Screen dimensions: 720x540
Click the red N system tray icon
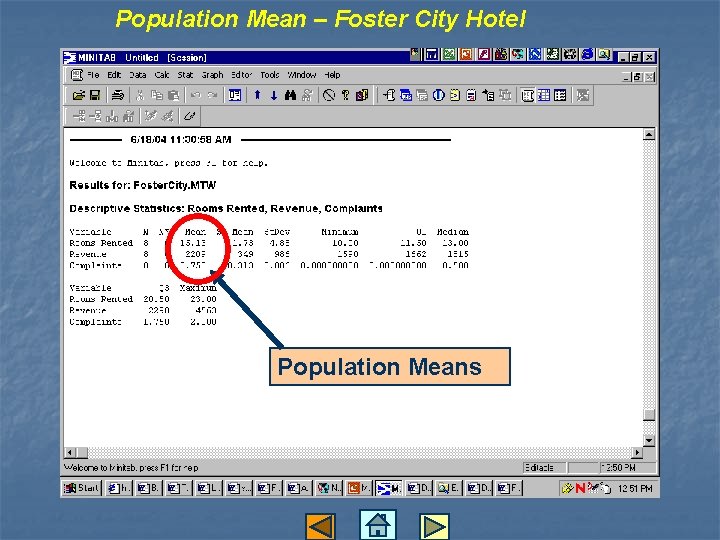(x=580, y=489)
